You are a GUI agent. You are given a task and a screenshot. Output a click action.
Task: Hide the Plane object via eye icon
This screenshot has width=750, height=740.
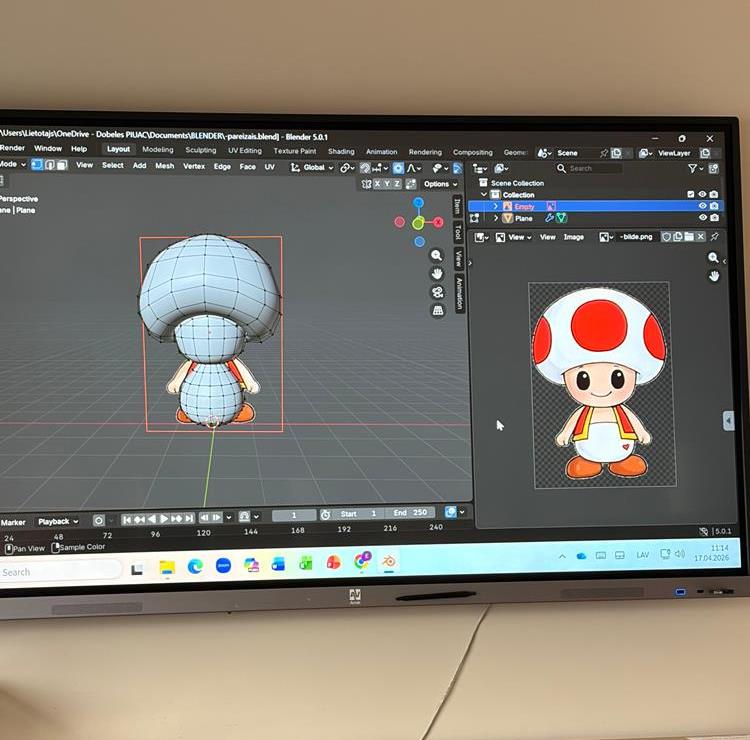point(702,217)
